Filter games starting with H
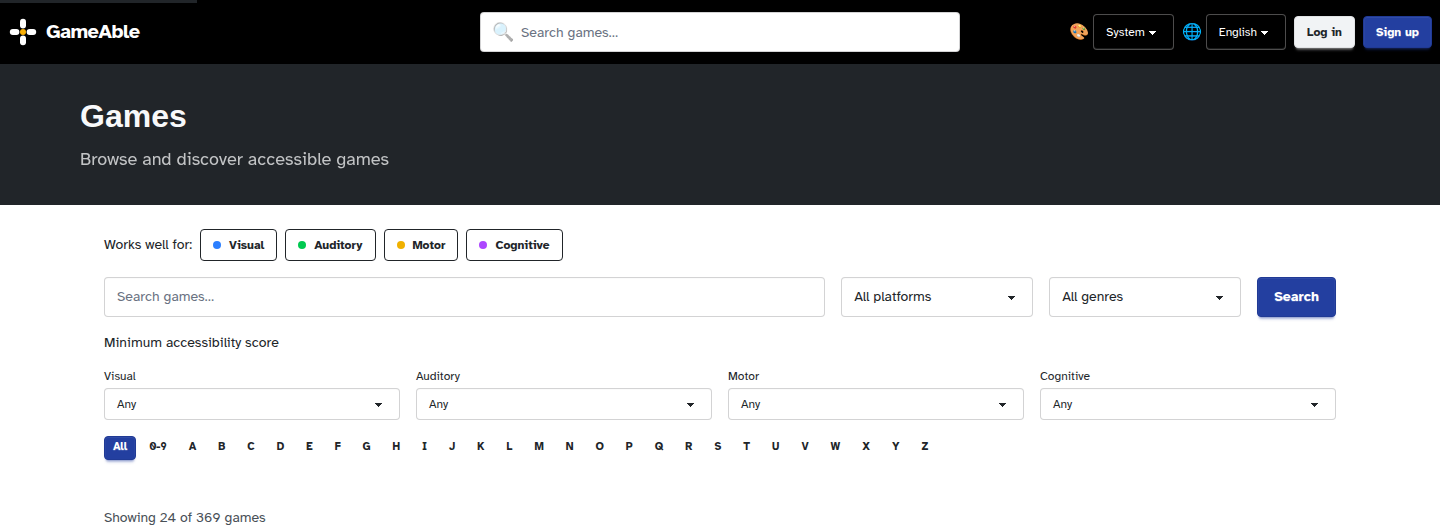Image resolution: width=1440 pixels, height=530 pixels. pyautogui.click(x=396, y=447)
